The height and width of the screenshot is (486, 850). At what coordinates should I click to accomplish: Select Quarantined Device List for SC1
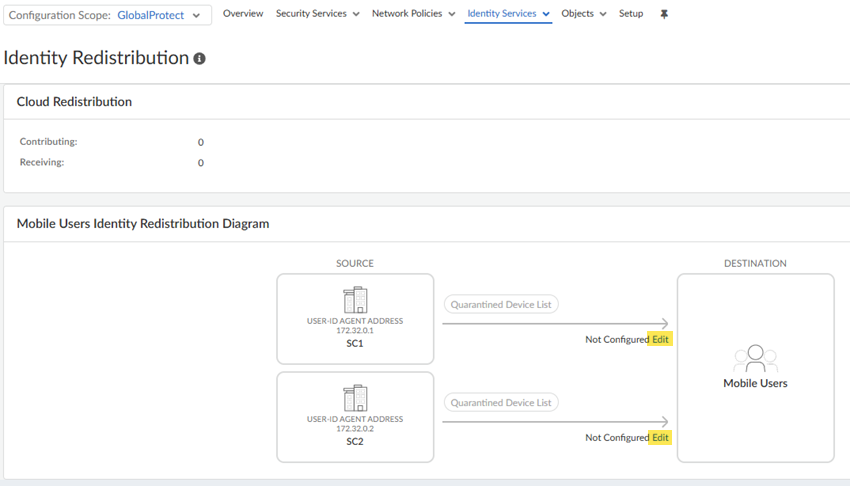click(500, 304)
